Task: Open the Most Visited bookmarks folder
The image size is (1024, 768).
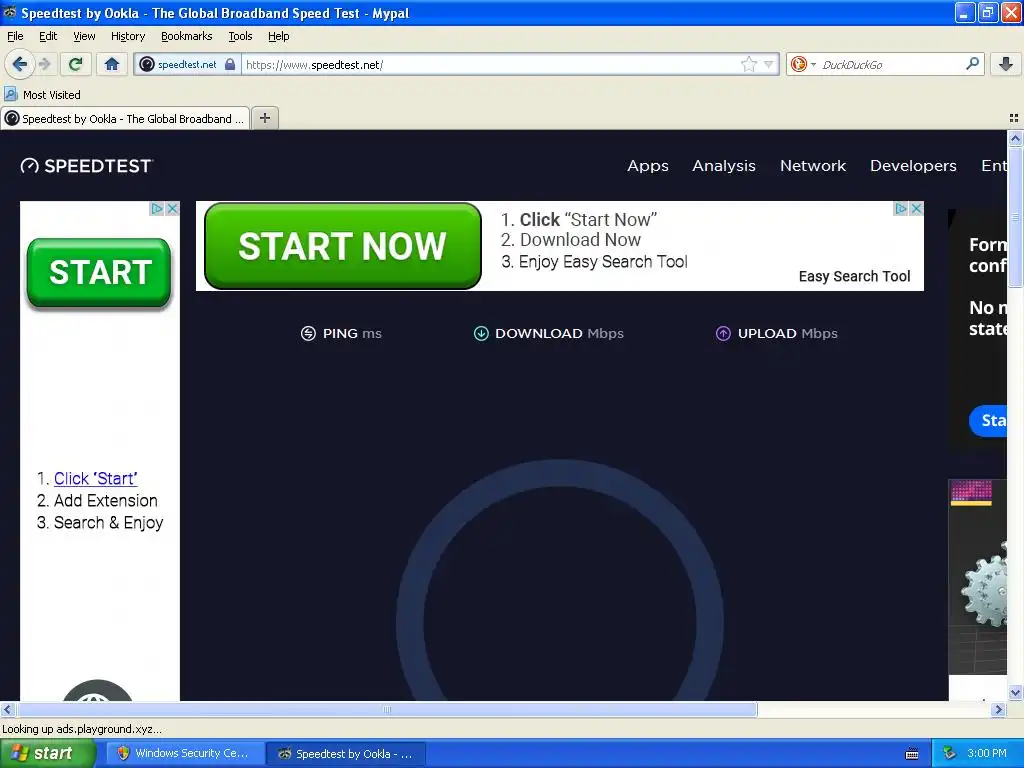Action: point(43,95)
